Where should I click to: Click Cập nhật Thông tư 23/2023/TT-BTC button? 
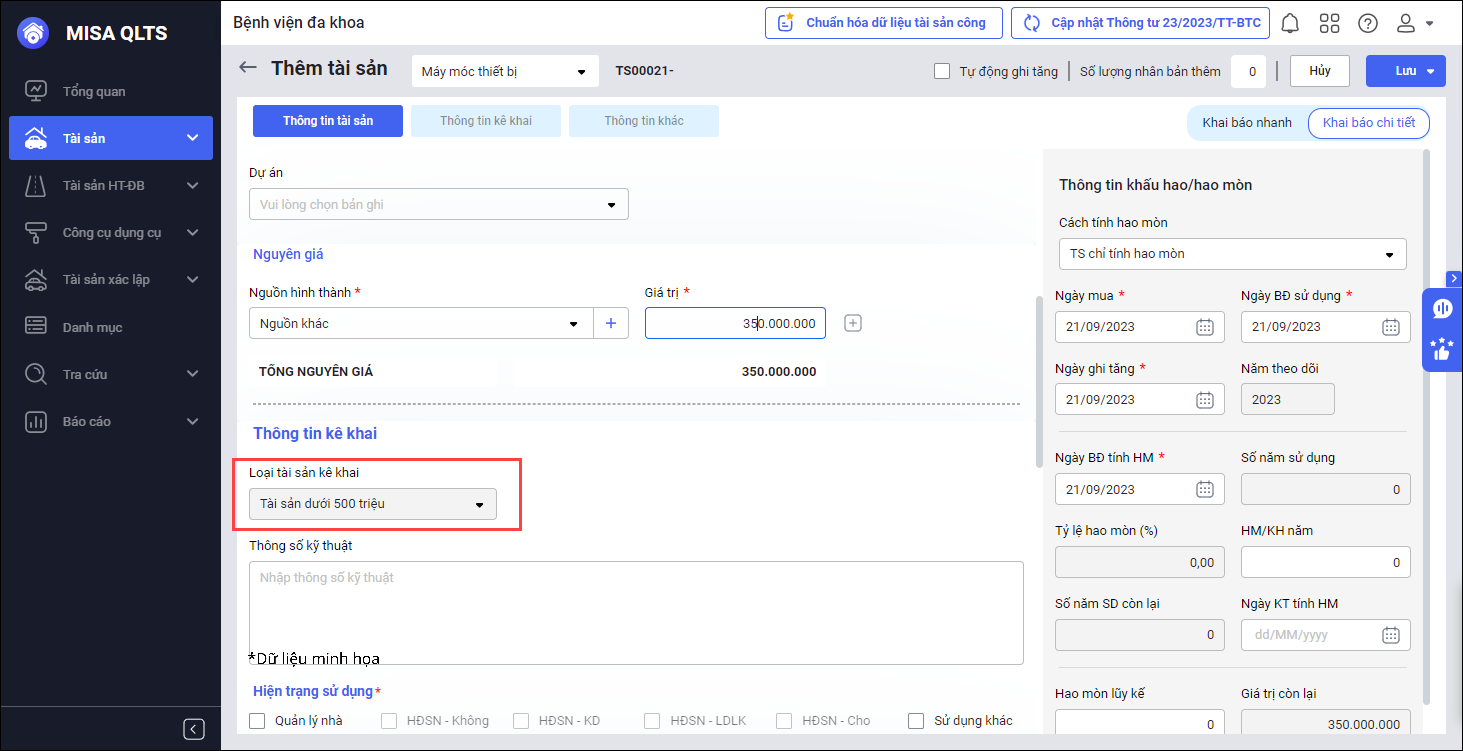[x=1141, y=23]
